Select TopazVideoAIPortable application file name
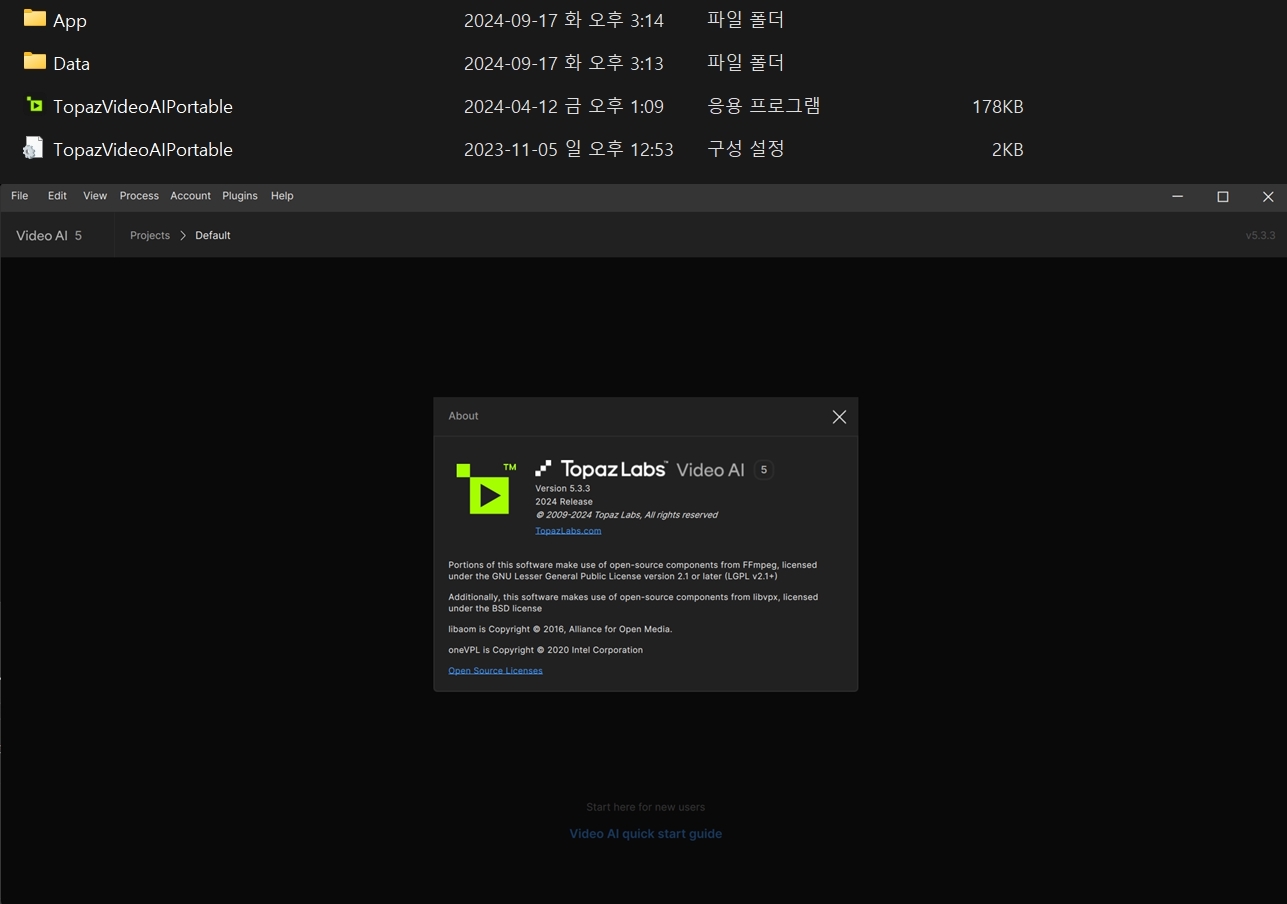 [x=143, y=107]
